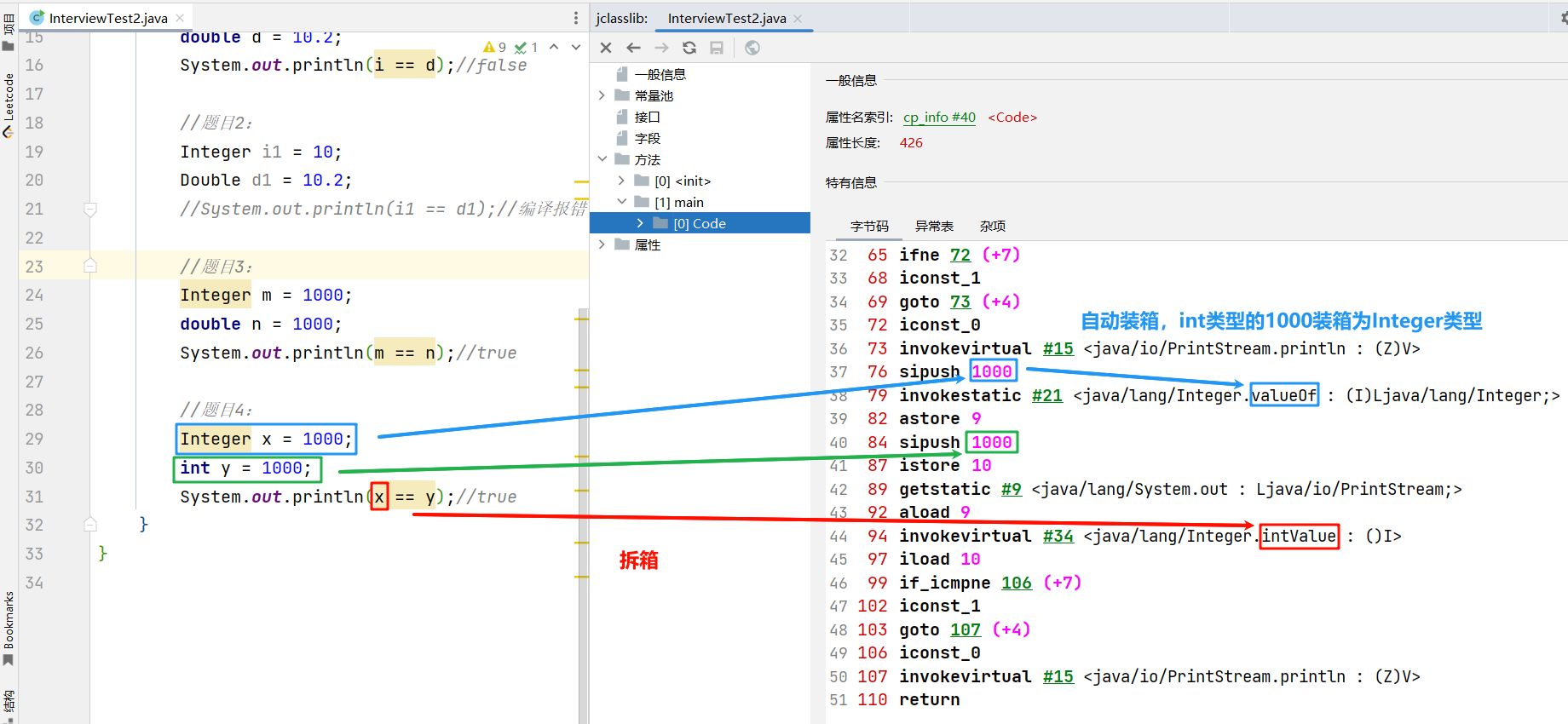Switch to the 异常表 tab

tap(934, 226)
